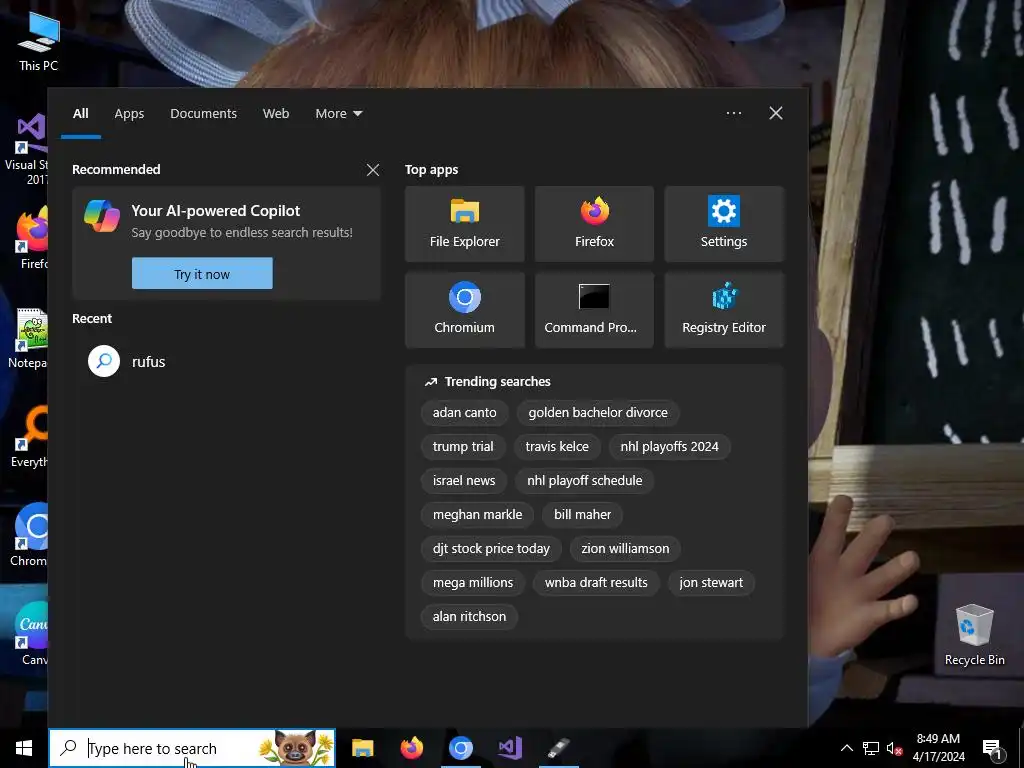Select the Canva desktop shortcut
The width and height of the screenshot is (1024, 768).
pyautogui.click(x=33, y=633)
